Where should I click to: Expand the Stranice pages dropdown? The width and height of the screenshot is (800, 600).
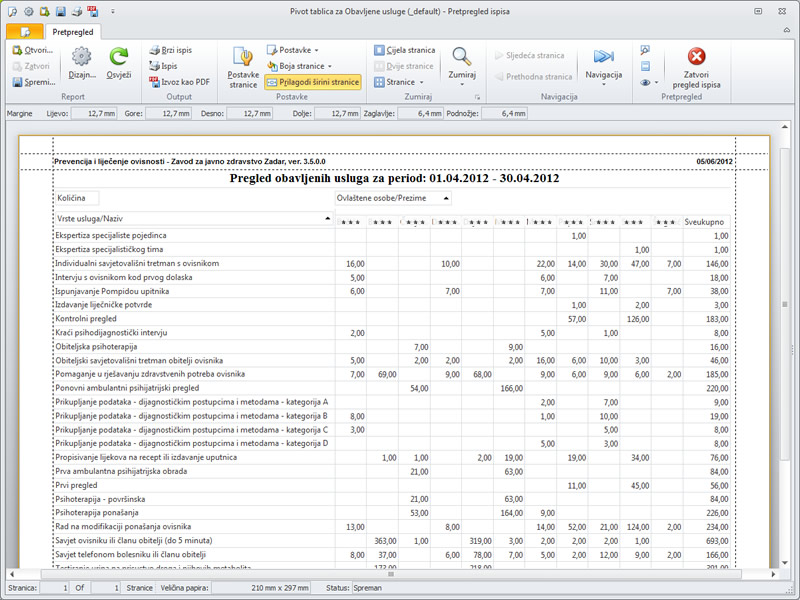click(399, 82)
